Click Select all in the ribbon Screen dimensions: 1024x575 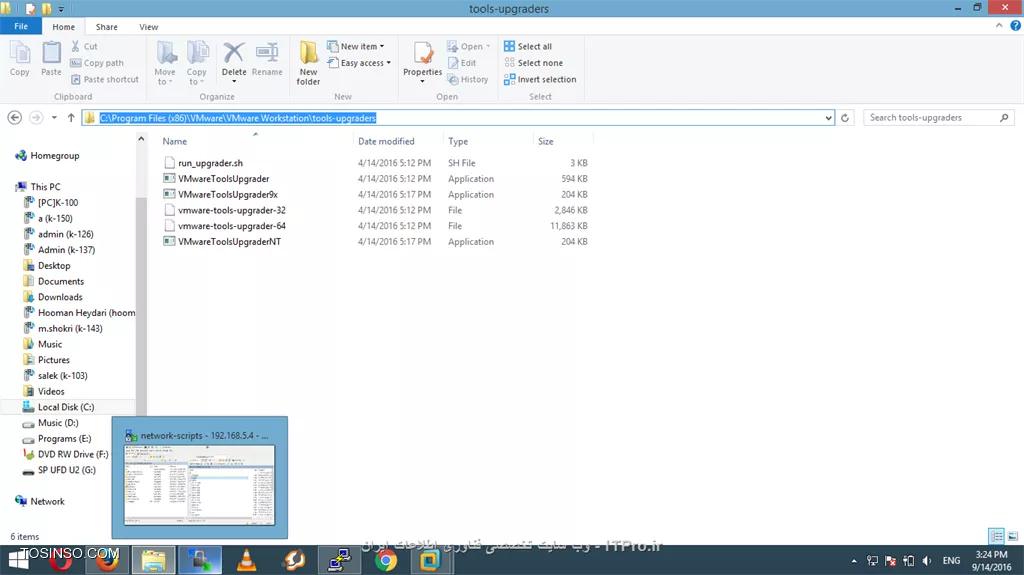click(x=528, y=46)
